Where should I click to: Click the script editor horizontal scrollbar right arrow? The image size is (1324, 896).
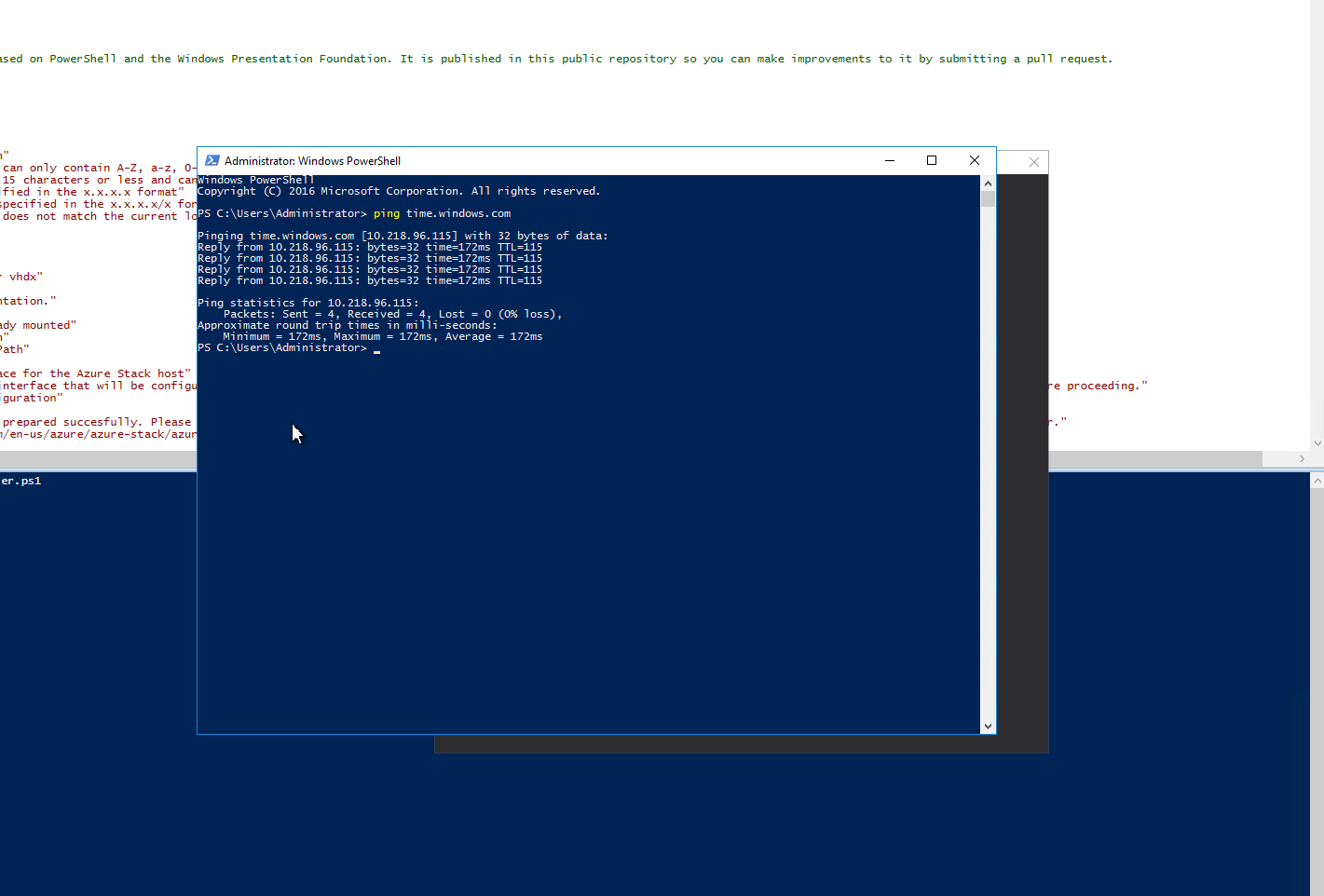(x=1302, y=458)
